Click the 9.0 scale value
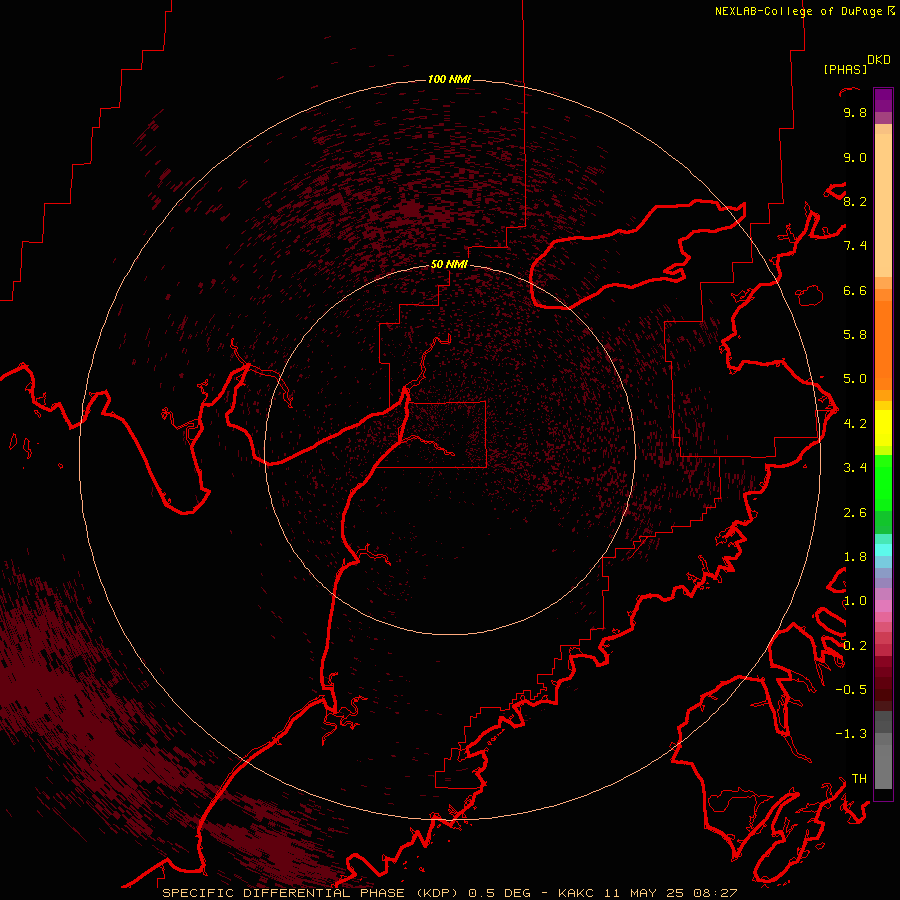The height and width of the screenshot is (900, 900). [x=855, y=157]
